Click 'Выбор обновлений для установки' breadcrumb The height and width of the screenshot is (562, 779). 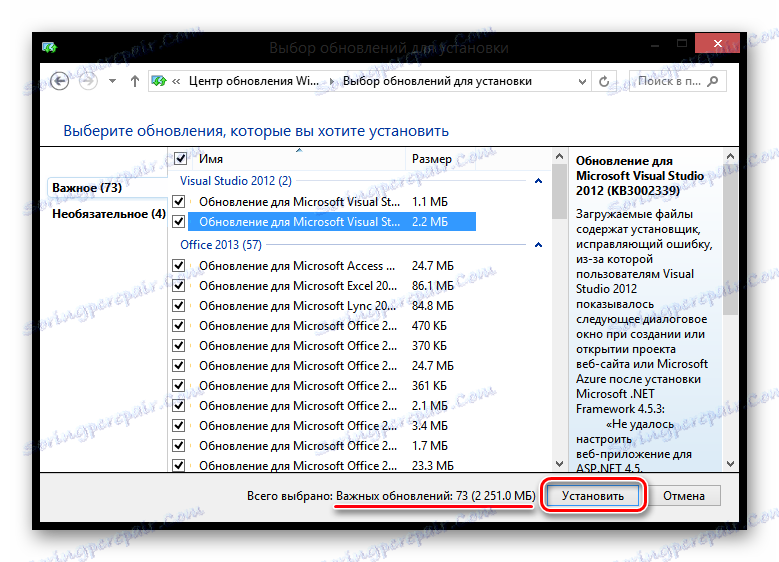[437, 81]
